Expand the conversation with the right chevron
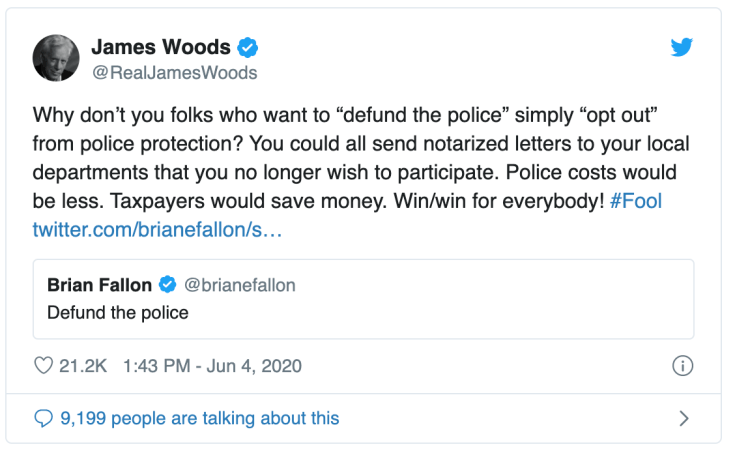 [683, 418]
